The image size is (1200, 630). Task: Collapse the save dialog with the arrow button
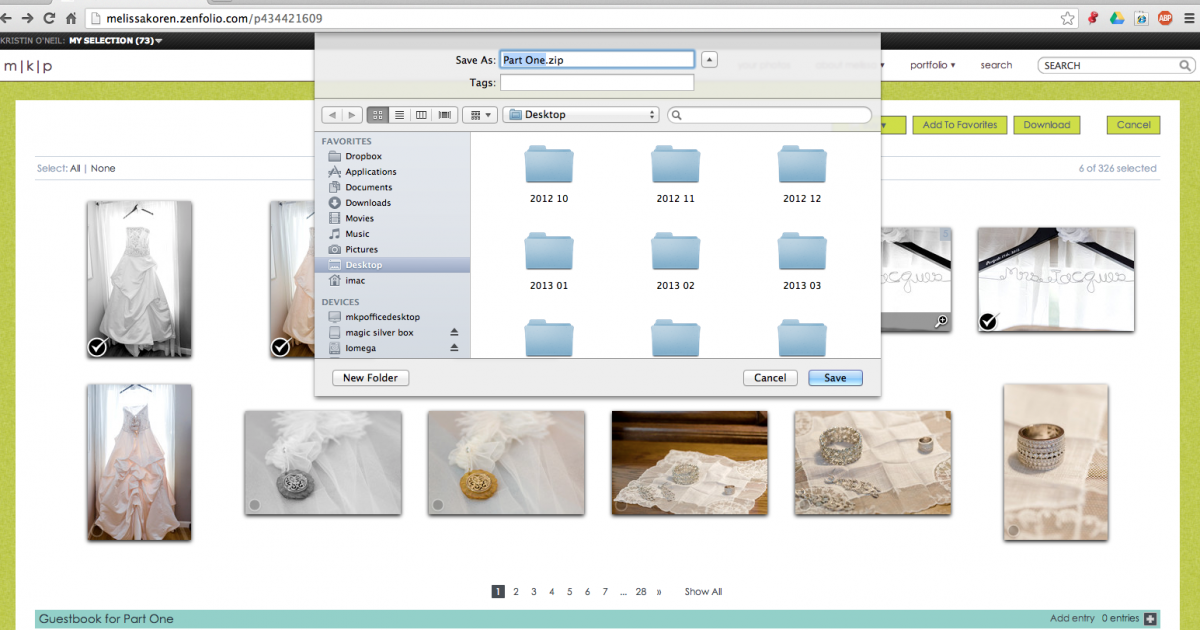709,60
